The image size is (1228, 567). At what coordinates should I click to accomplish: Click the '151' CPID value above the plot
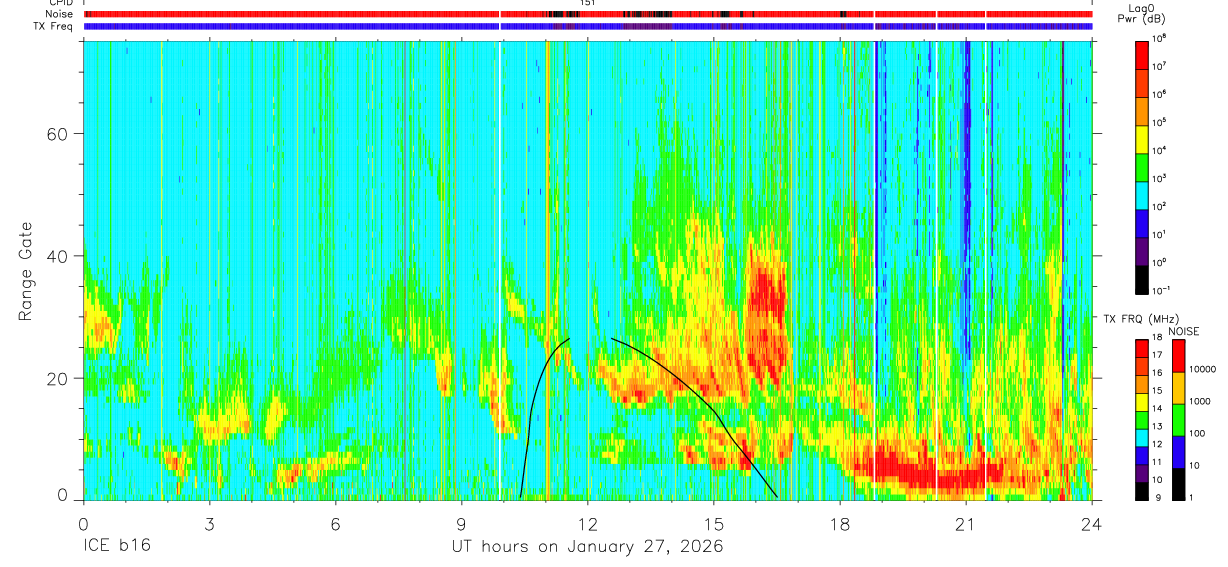[x=588, y=4]
